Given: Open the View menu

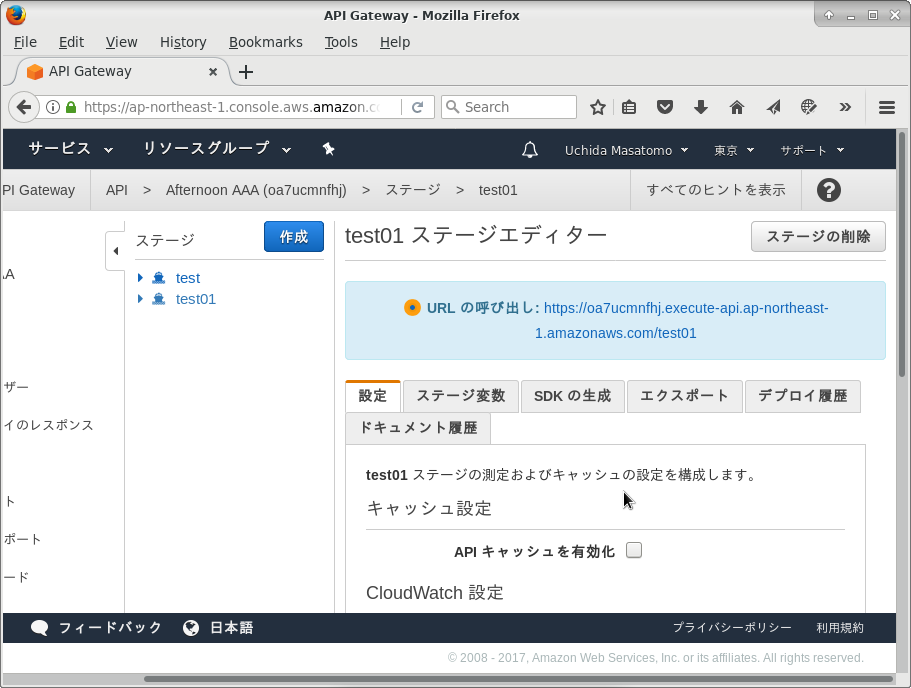Looking at the screenshot, I should (121, 42).
